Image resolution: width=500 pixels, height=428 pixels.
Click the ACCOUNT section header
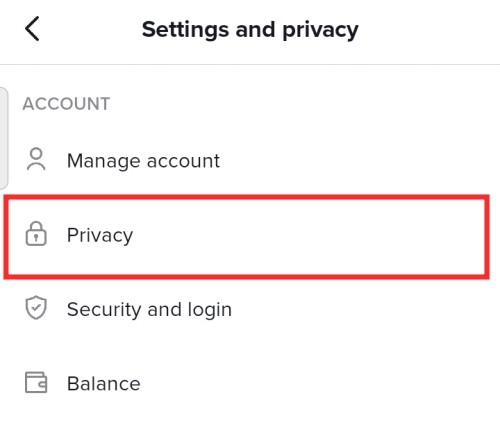tap(66, 104)
